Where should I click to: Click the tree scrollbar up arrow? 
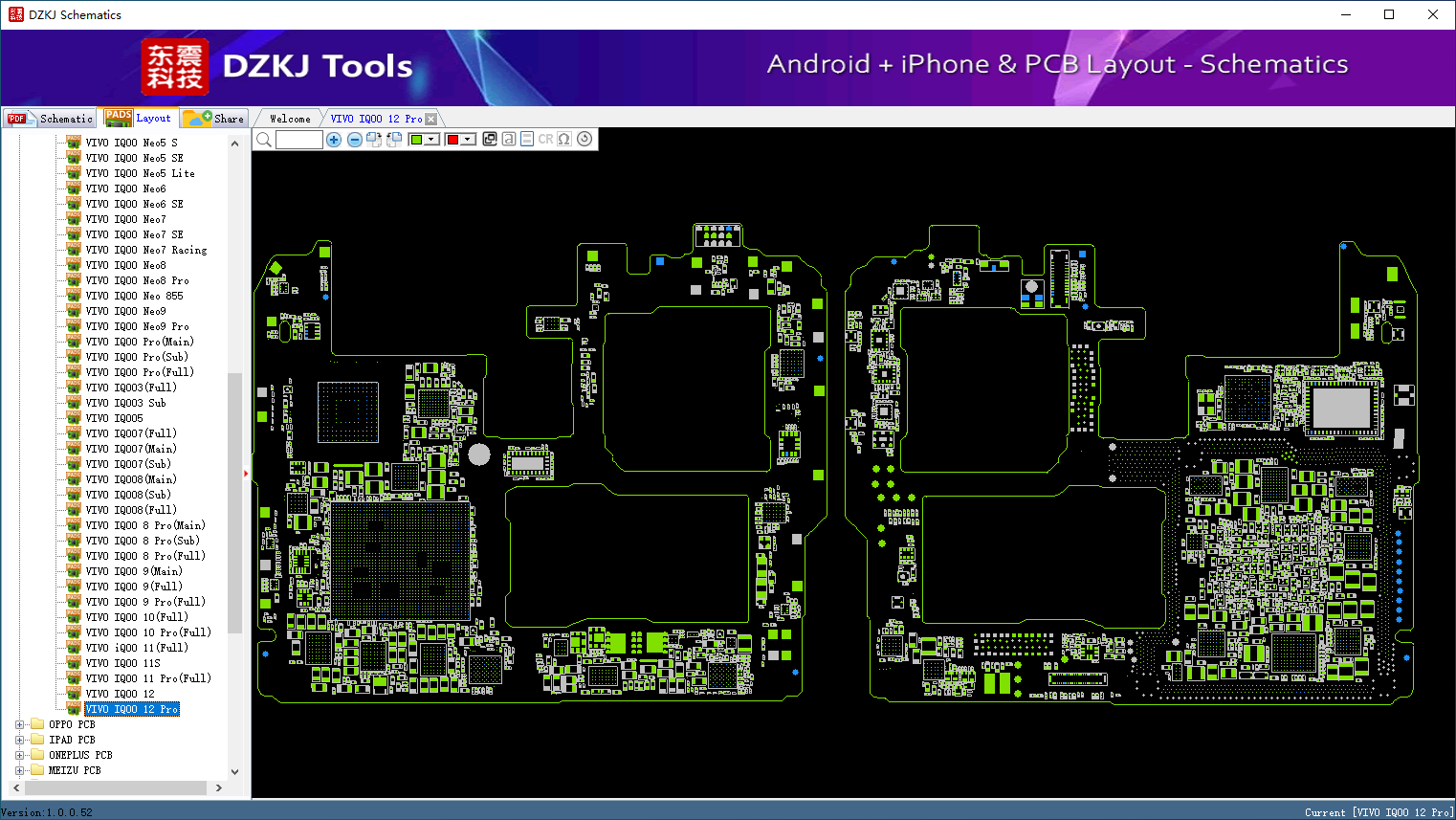[234, 144]
